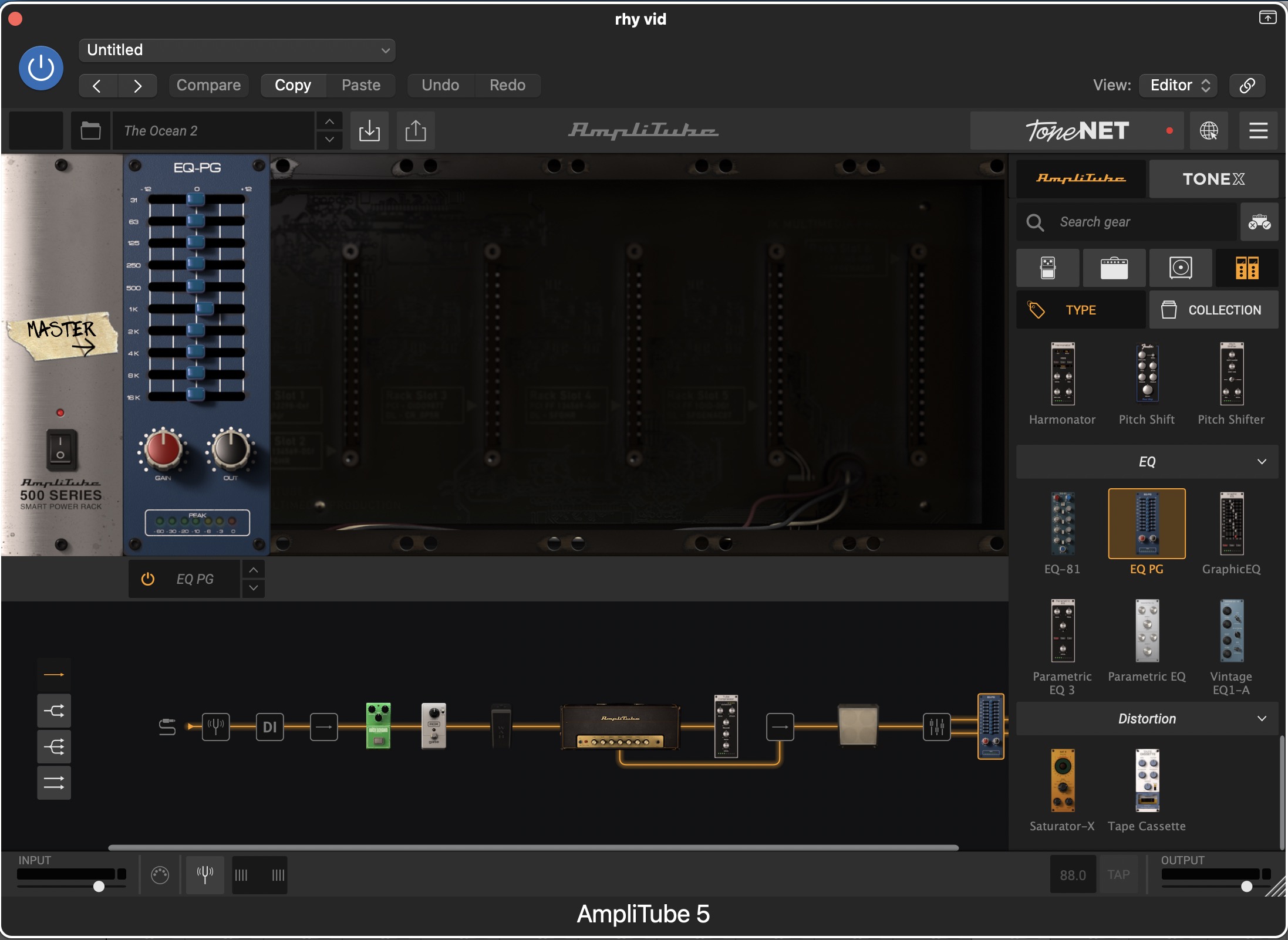Select the rack effects category icon
1288x940 pixels.
pyautogui.click(x=1247, y=268)
